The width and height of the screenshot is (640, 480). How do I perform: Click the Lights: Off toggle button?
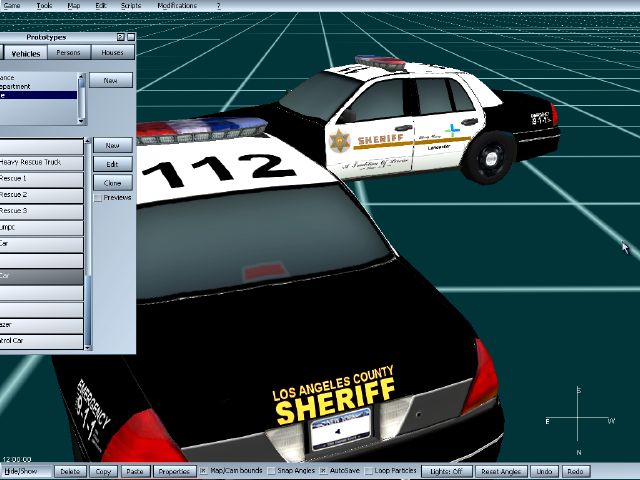(x=445, y=470)
